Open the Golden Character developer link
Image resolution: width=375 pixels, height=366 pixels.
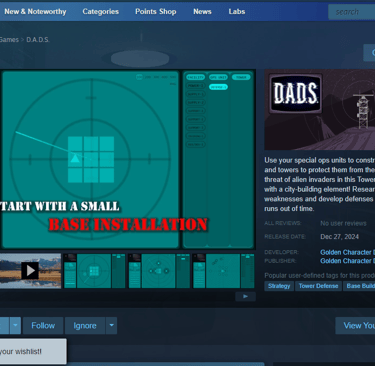[x=347, y=252]
